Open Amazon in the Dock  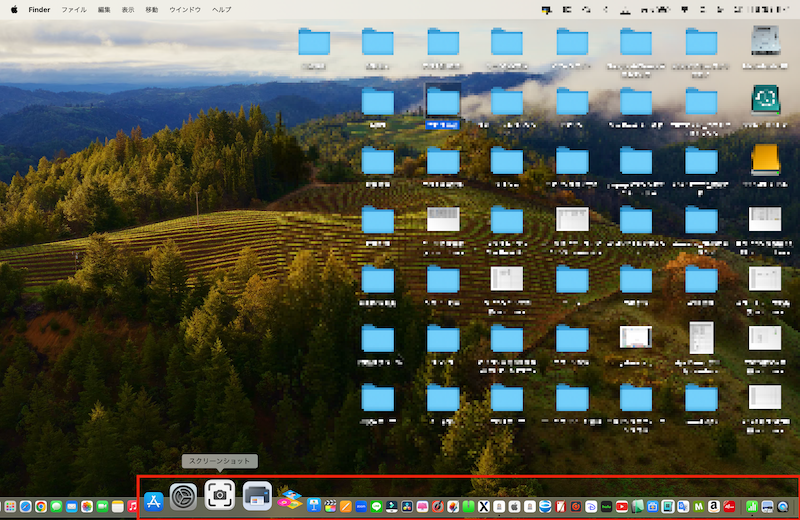714,506
